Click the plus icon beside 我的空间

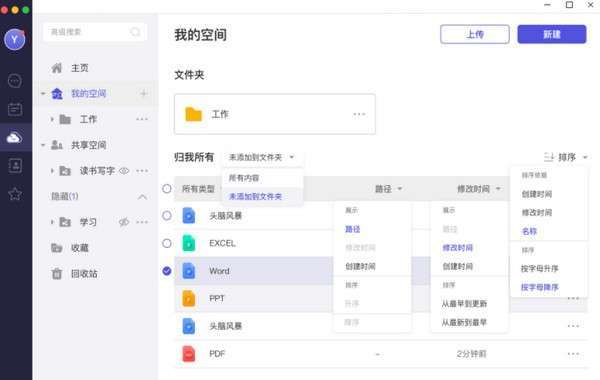(x=144, y=93)
